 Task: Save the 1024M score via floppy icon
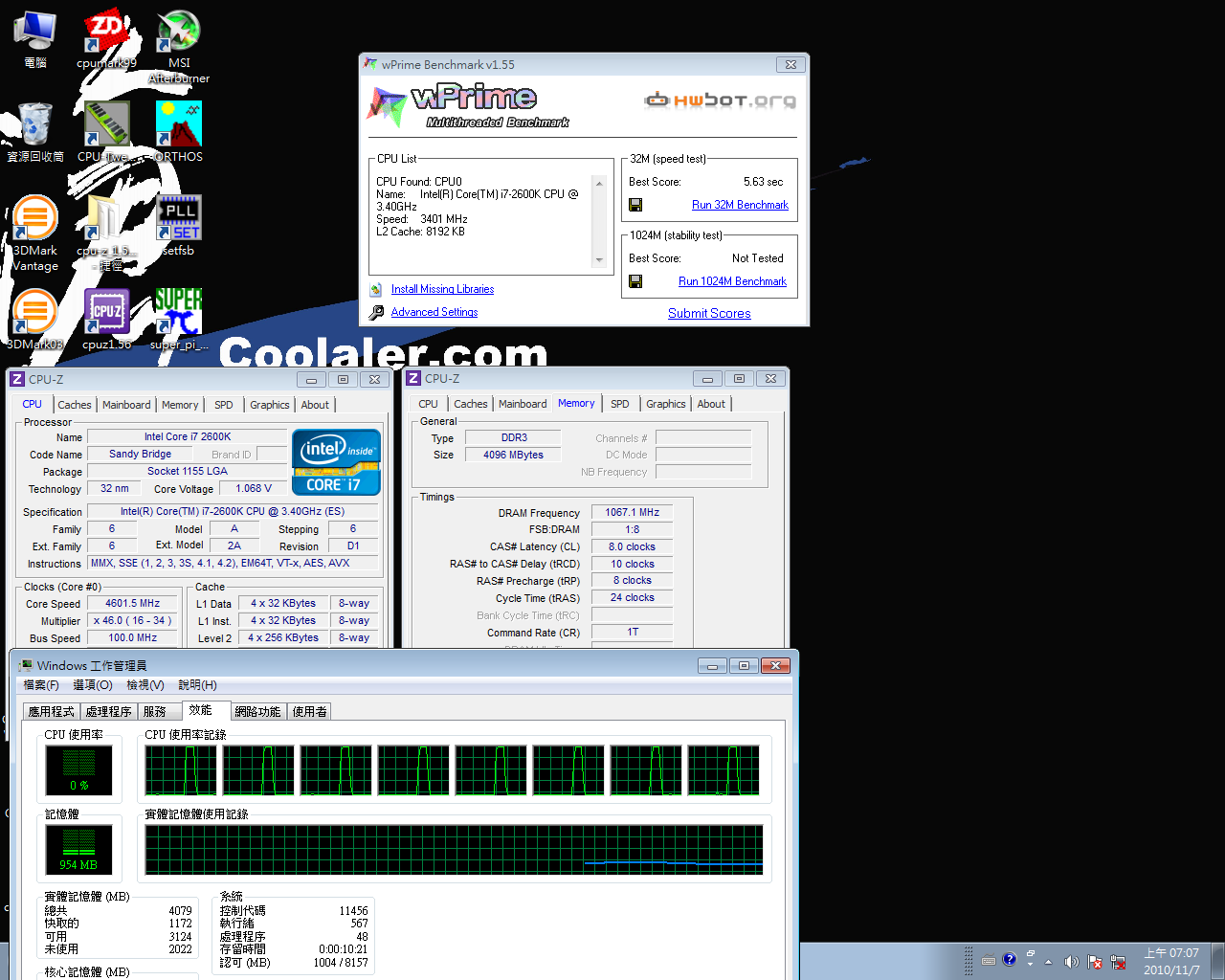pos(635,281)
